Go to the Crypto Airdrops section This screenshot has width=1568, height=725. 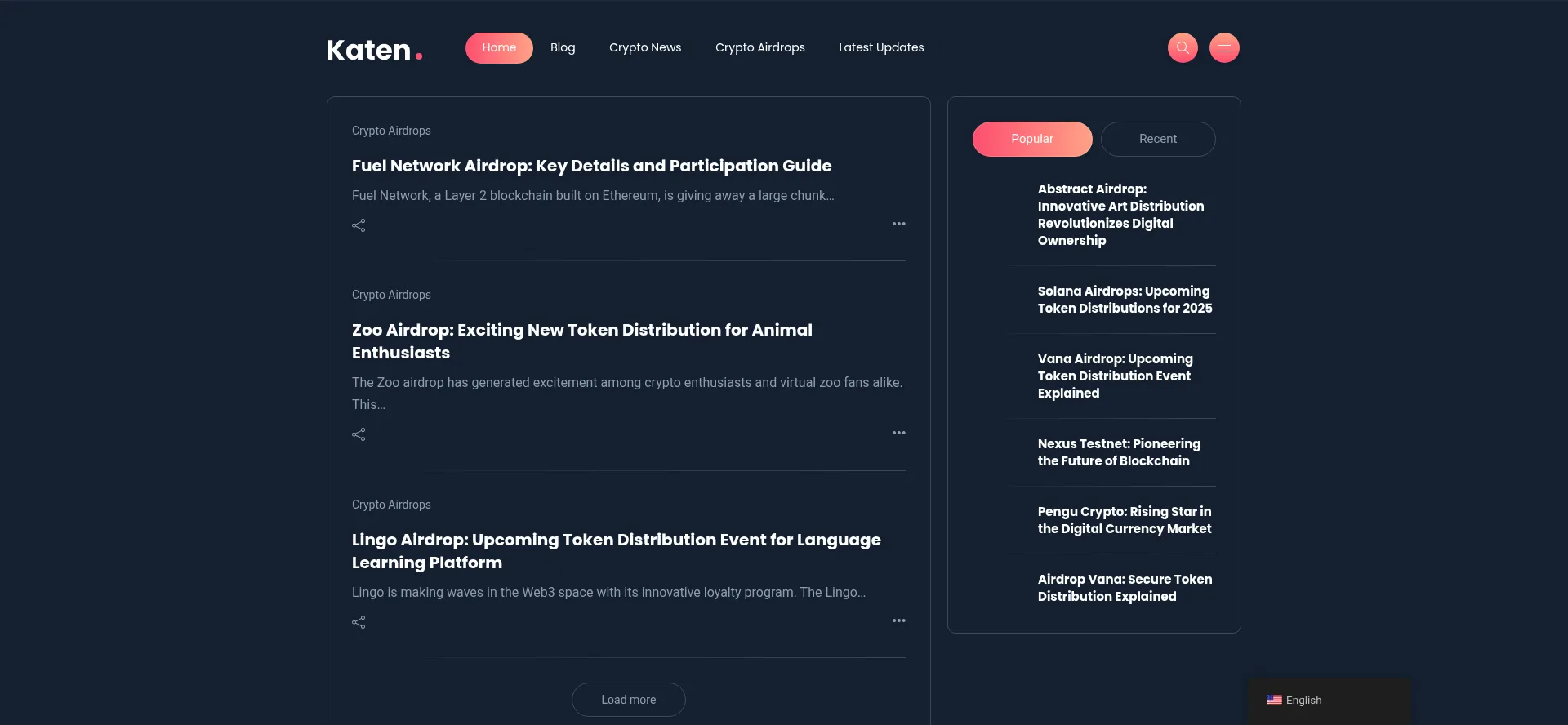coord(759,47)
